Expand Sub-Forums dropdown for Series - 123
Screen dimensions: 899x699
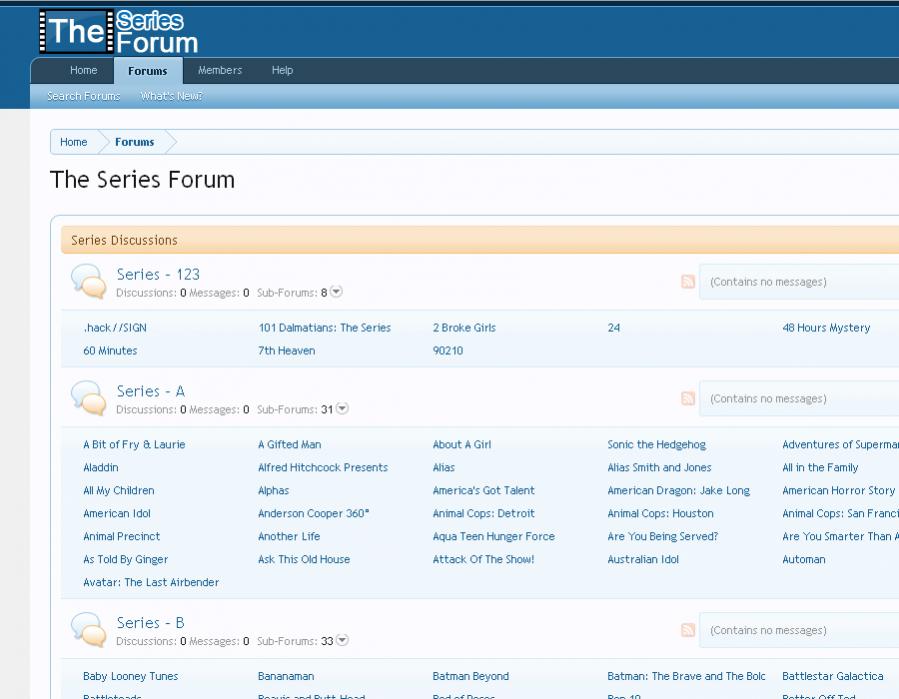337,292
